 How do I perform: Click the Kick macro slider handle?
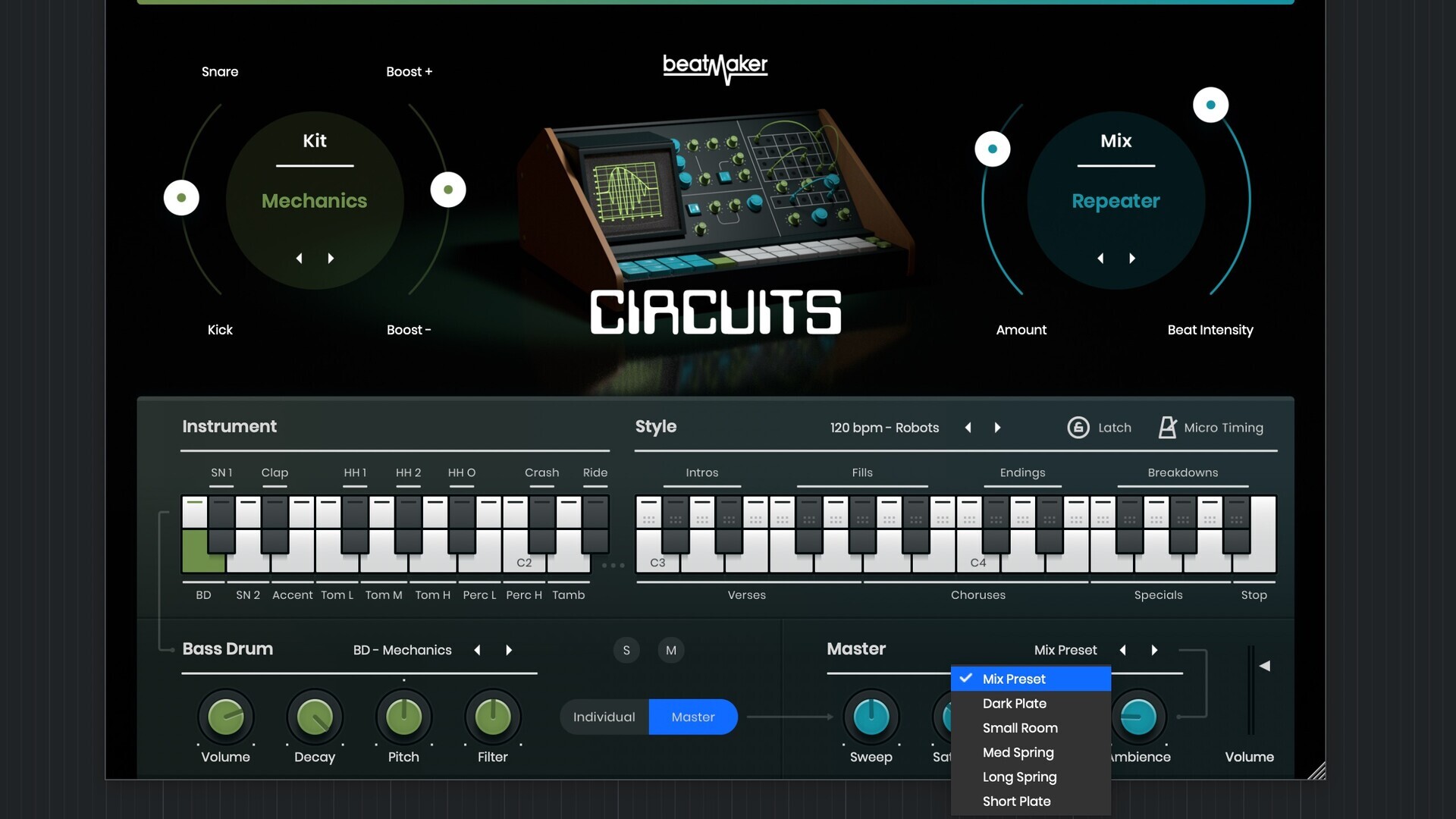tap(181, 198)
